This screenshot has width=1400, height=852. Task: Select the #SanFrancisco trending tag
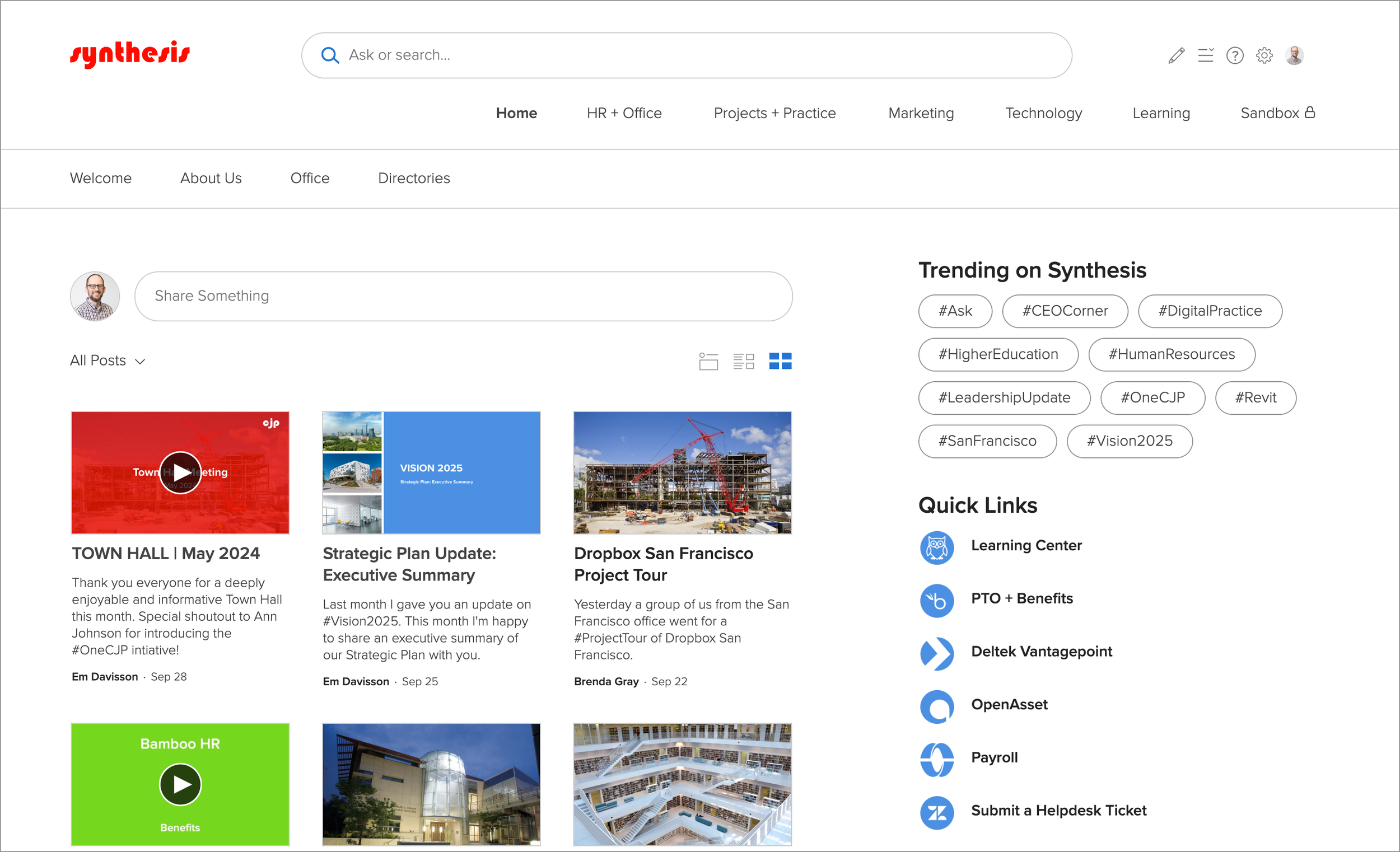pyautogui.click(x=987, y=441)
